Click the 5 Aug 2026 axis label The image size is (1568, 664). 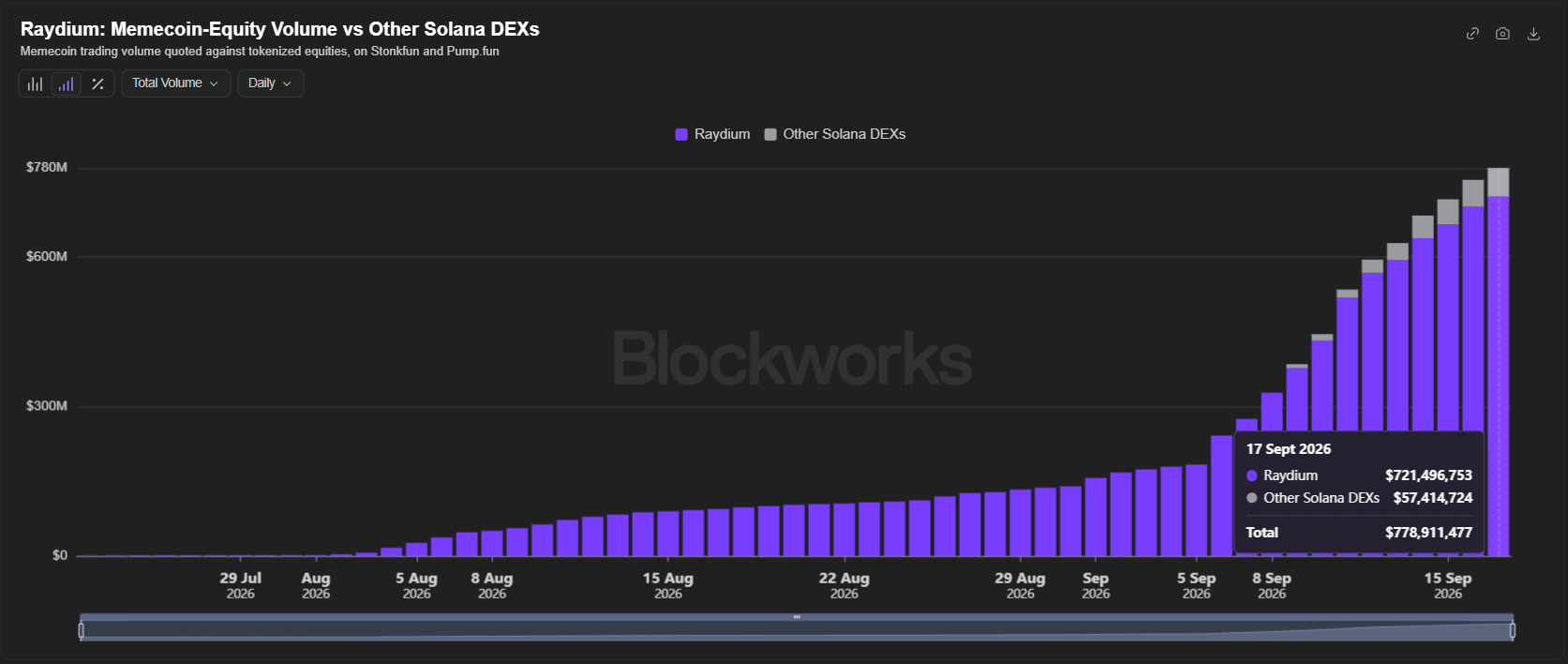click(x=416, y=585)
